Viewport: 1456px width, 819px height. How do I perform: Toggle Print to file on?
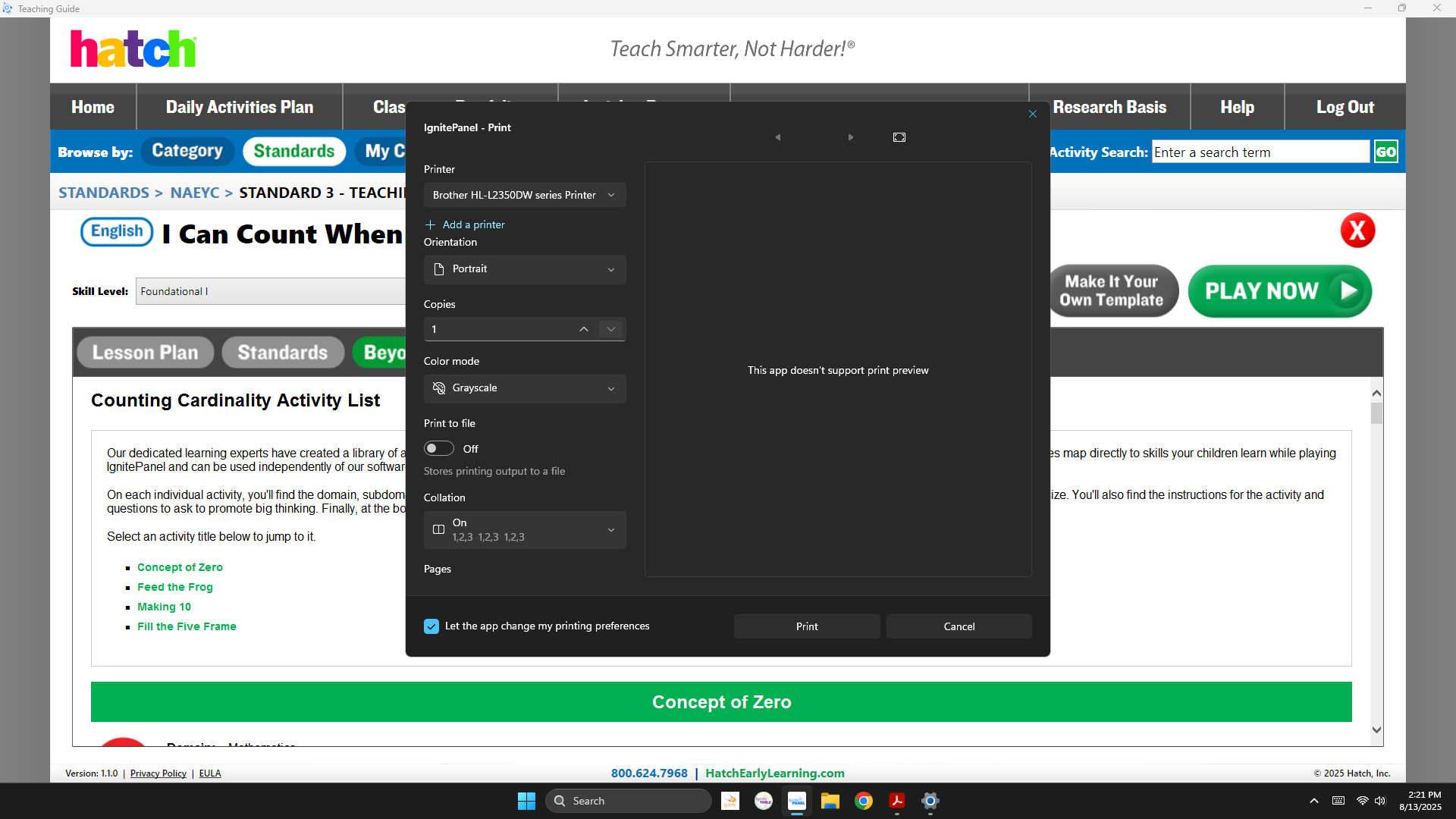tap(438, 448)
